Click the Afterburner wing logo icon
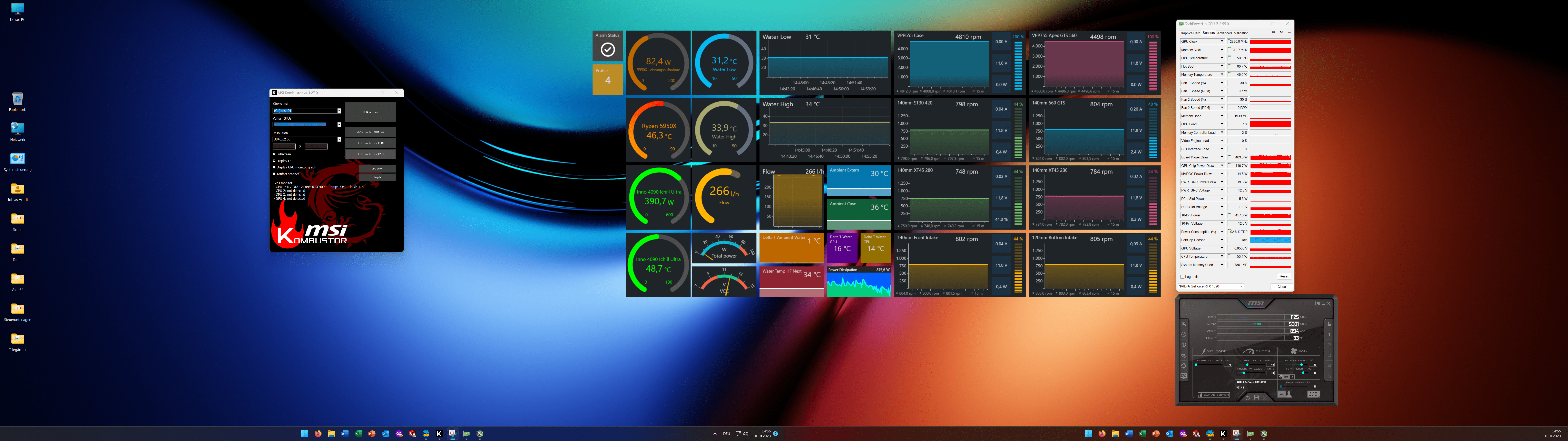This screenshot has height=441, width=1568. pos(1184,324)
